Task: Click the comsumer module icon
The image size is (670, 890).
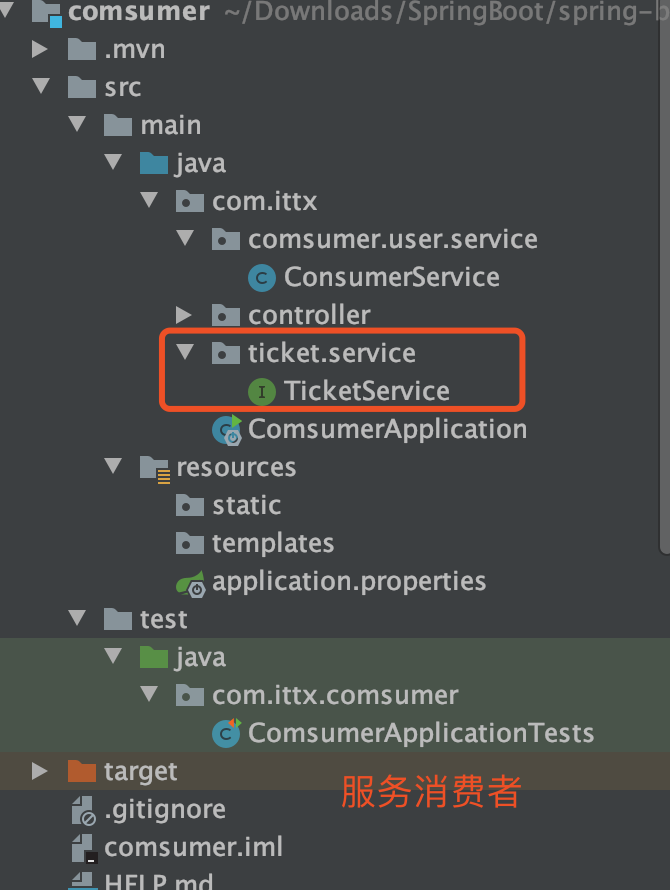Action: (x=47, y=14)
